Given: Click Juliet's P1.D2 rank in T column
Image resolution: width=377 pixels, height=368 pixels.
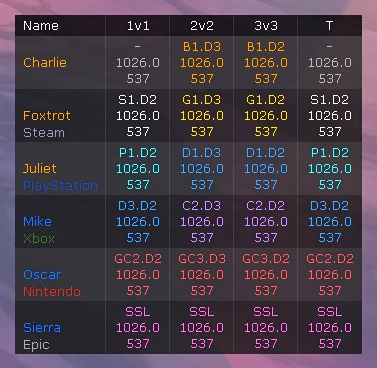Looking at the screenshot, I should tap(329, 153).
